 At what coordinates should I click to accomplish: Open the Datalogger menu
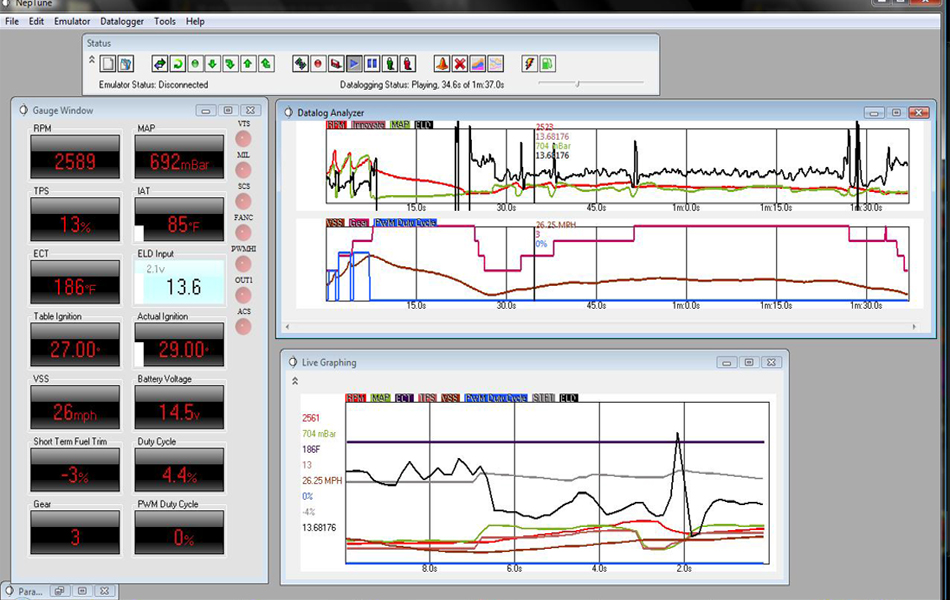pyautogui.click(x=122, y=21)
